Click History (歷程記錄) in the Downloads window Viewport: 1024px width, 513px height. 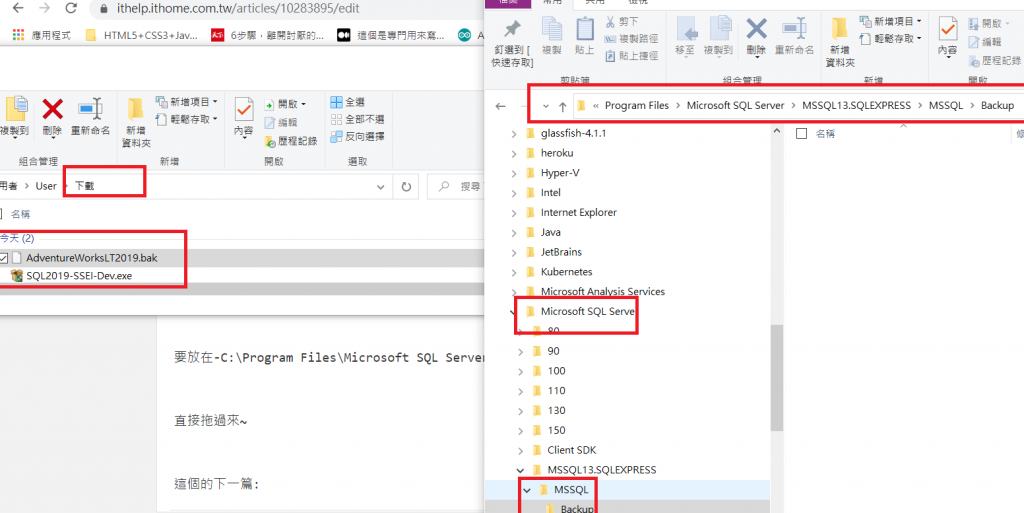tap(291, 140)
